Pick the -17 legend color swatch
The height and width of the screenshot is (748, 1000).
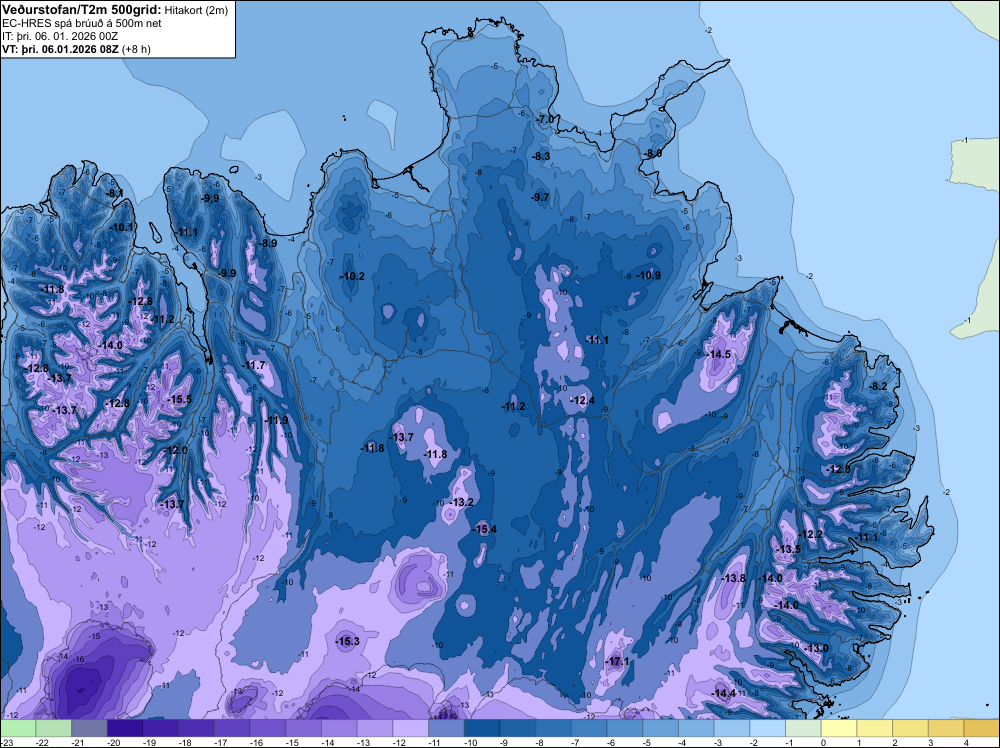click(x=232, y=728)
